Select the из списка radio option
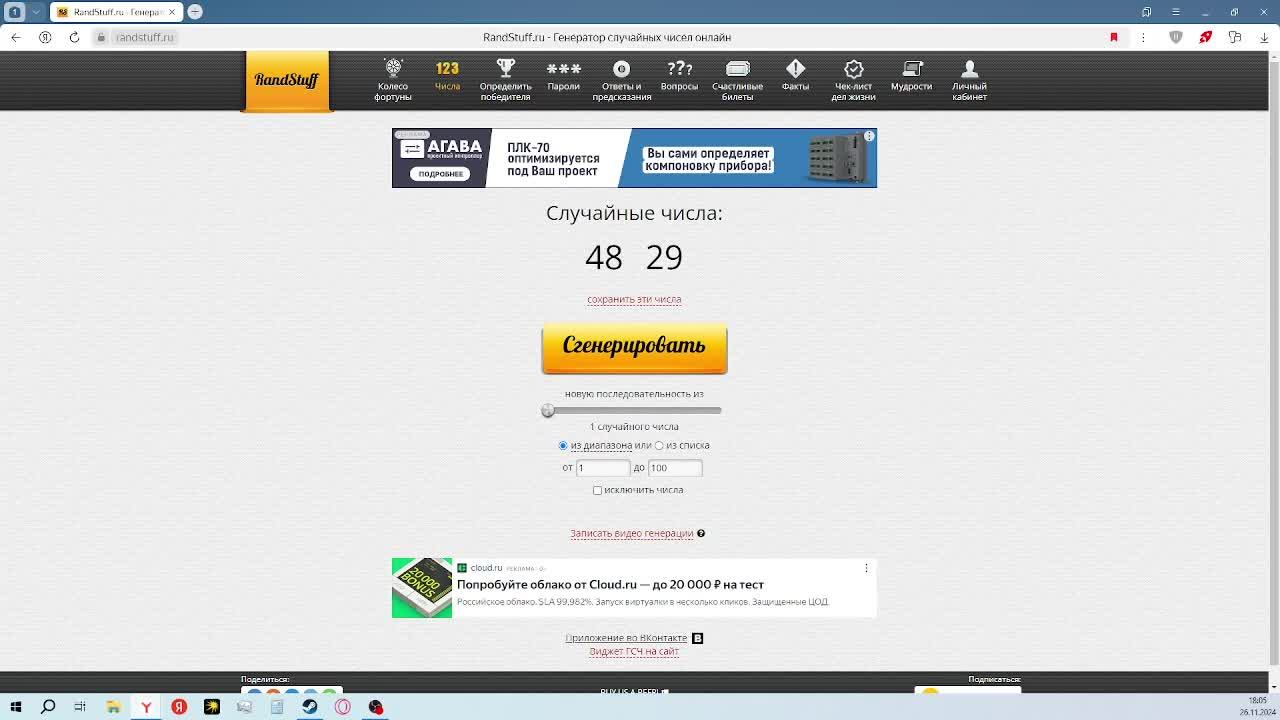Viewport: 1280px width, 720px height. [659, 445]
